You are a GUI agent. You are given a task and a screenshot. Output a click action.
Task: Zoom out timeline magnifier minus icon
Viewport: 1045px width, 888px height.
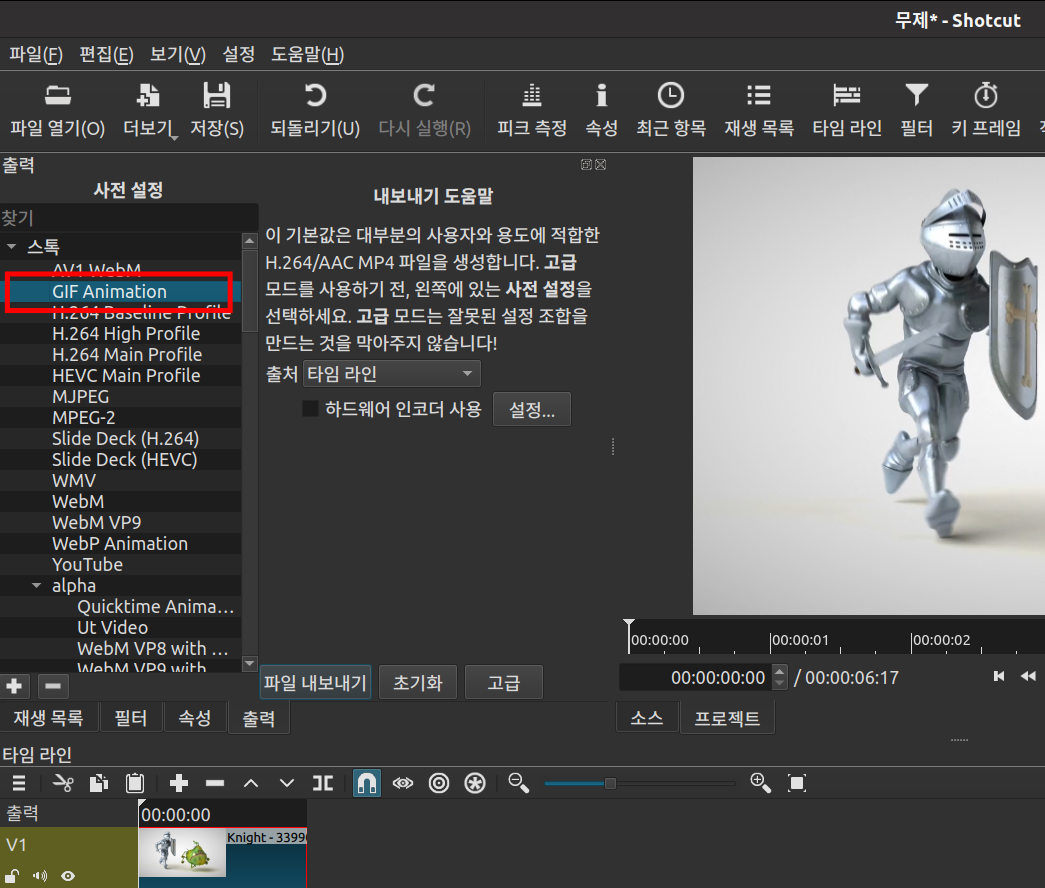coord(519,783)
